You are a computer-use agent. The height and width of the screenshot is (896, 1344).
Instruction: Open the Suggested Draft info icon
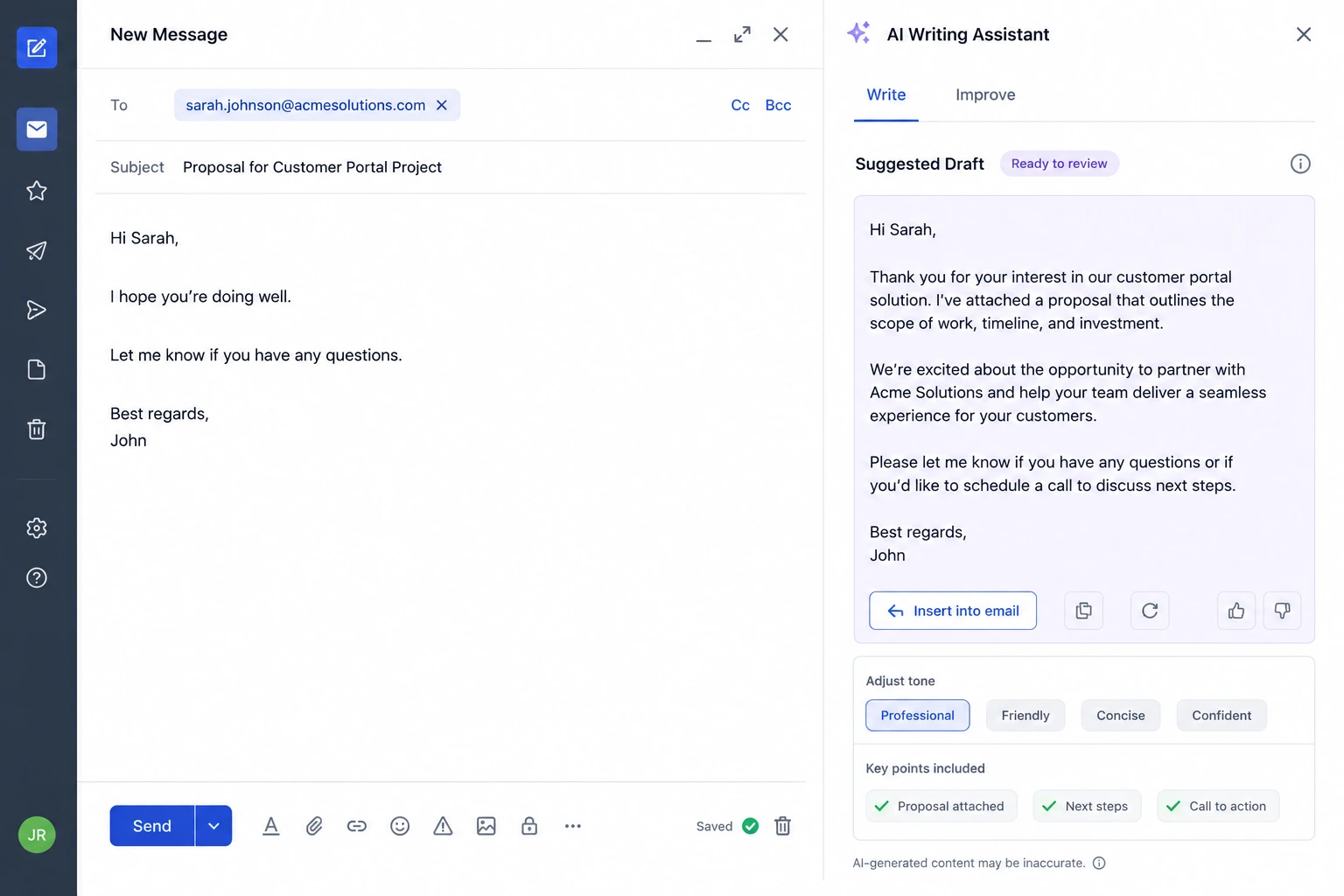tap(1300, 164)
